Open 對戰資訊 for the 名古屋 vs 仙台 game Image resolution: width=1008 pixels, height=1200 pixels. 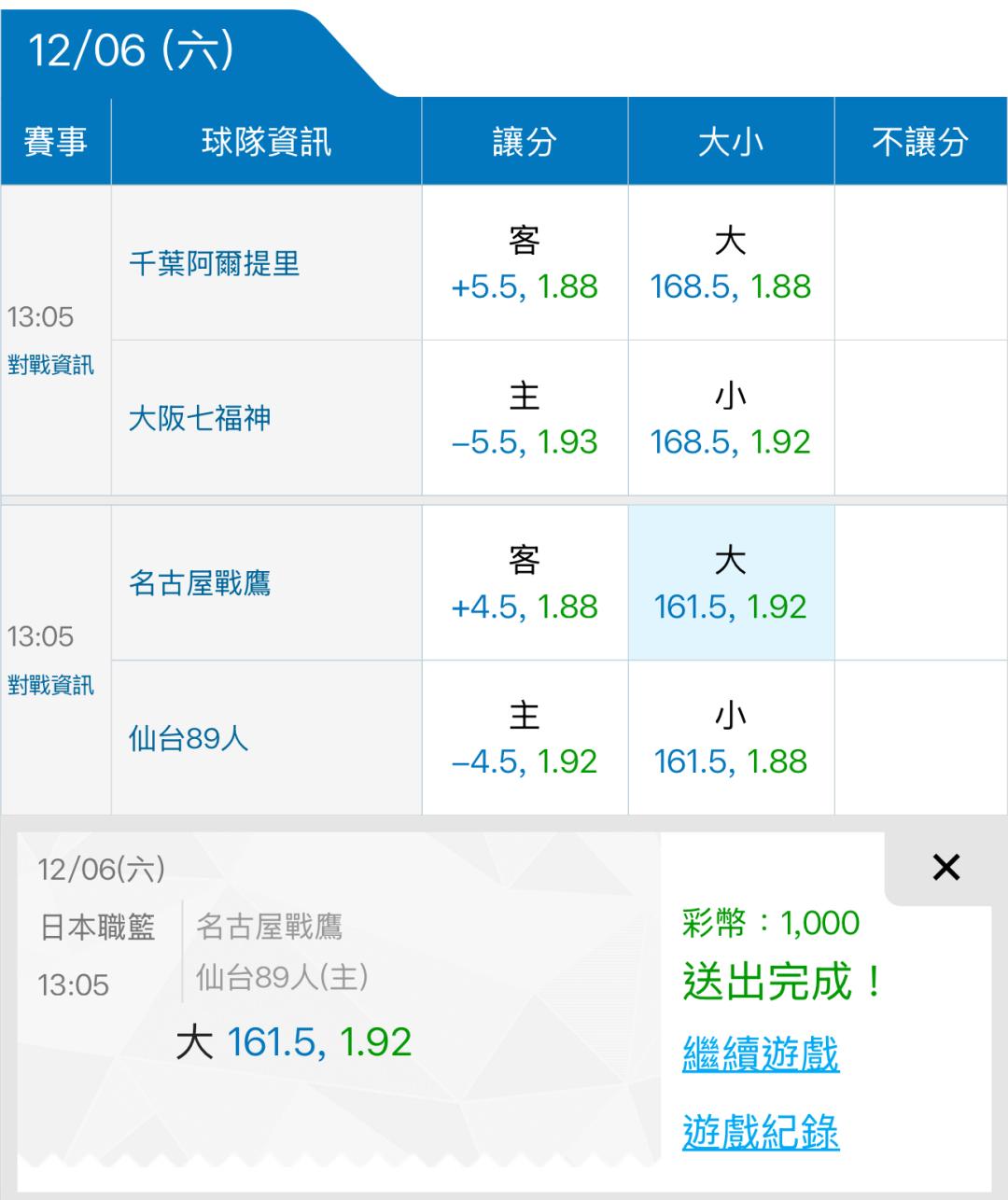click(51, 685)
